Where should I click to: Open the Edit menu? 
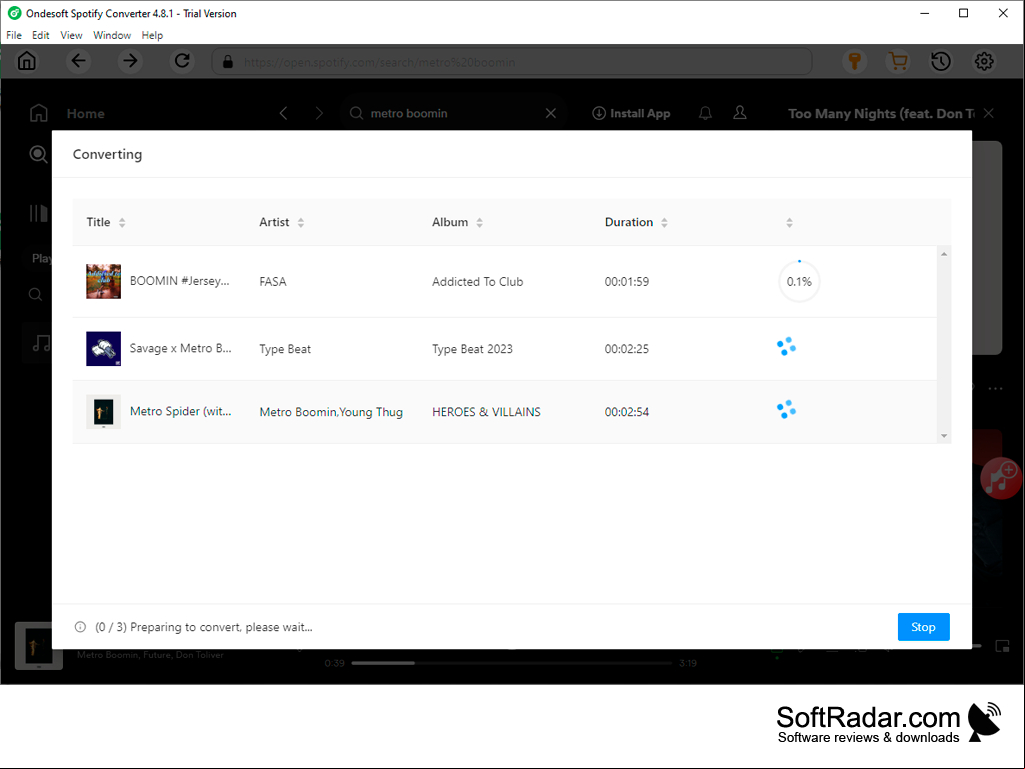coord(41,35)
